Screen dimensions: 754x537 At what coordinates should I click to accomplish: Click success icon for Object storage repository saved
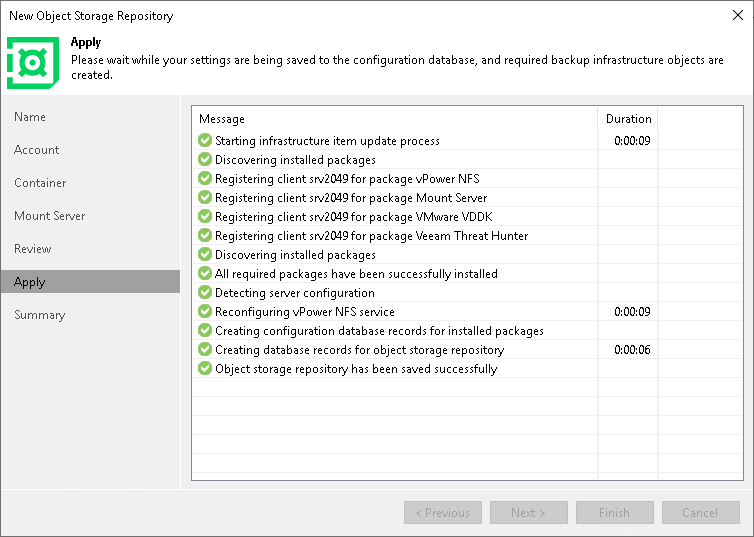click(205, 368)
